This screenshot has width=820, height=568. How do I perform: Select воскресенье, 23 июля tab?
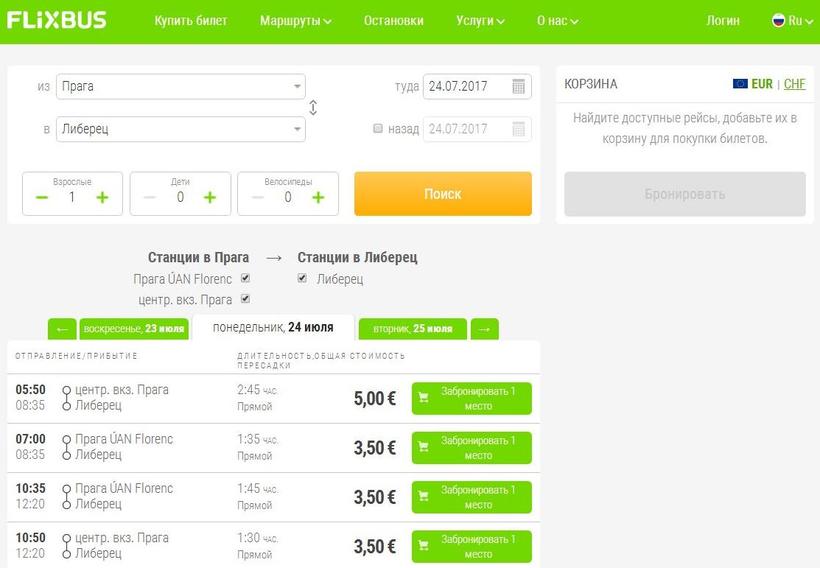pos(134,329)
